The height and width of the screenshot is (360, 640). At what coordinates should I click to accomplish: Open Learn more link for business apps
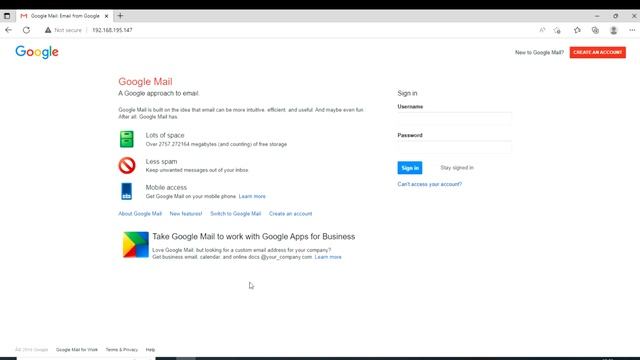tap(328, 257)
